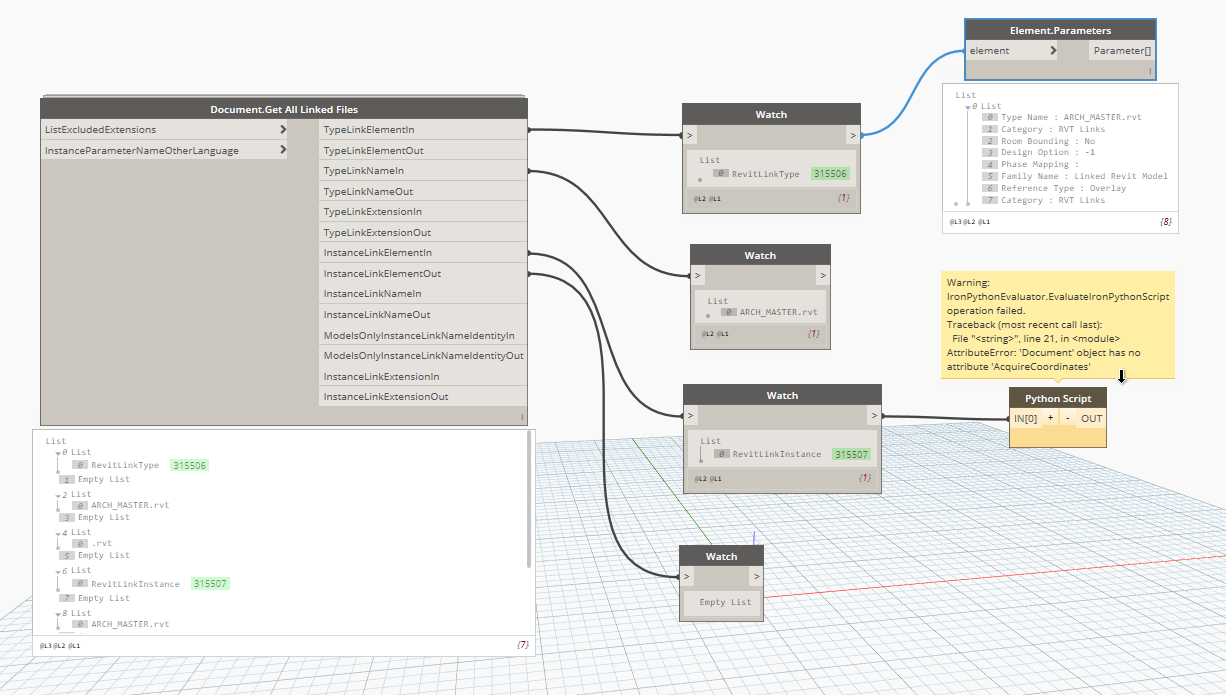This screenshot has height=695, width=1226.
Task: Select element ID 315506 in RevitLinkType Watch node
Action: point(830,173)
